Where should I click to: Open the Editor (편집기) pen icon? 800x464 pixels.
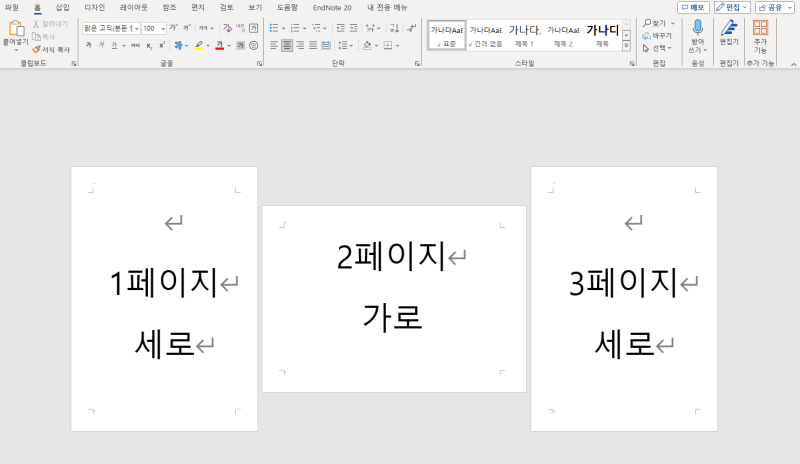(x=729, y=28)
